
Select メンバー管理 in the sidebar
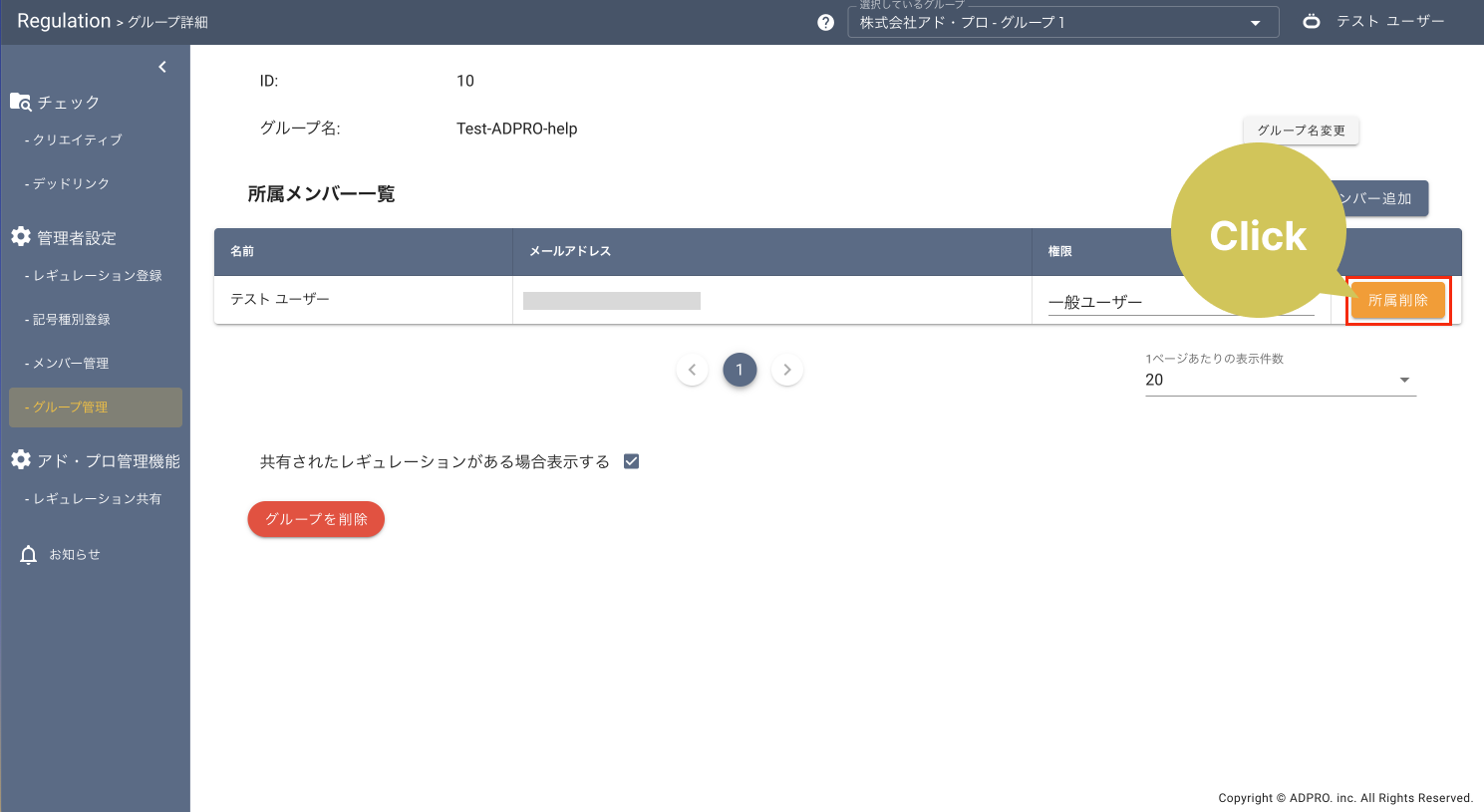click(71, 364)
